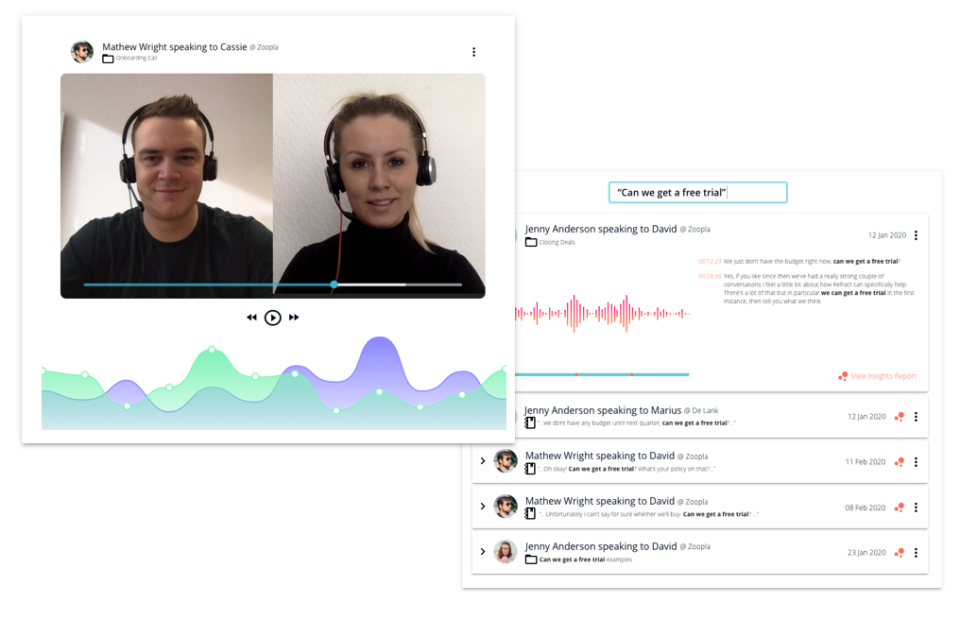Expand the 08 Feb 2020 Mathew Wright call

click(482, 506)
